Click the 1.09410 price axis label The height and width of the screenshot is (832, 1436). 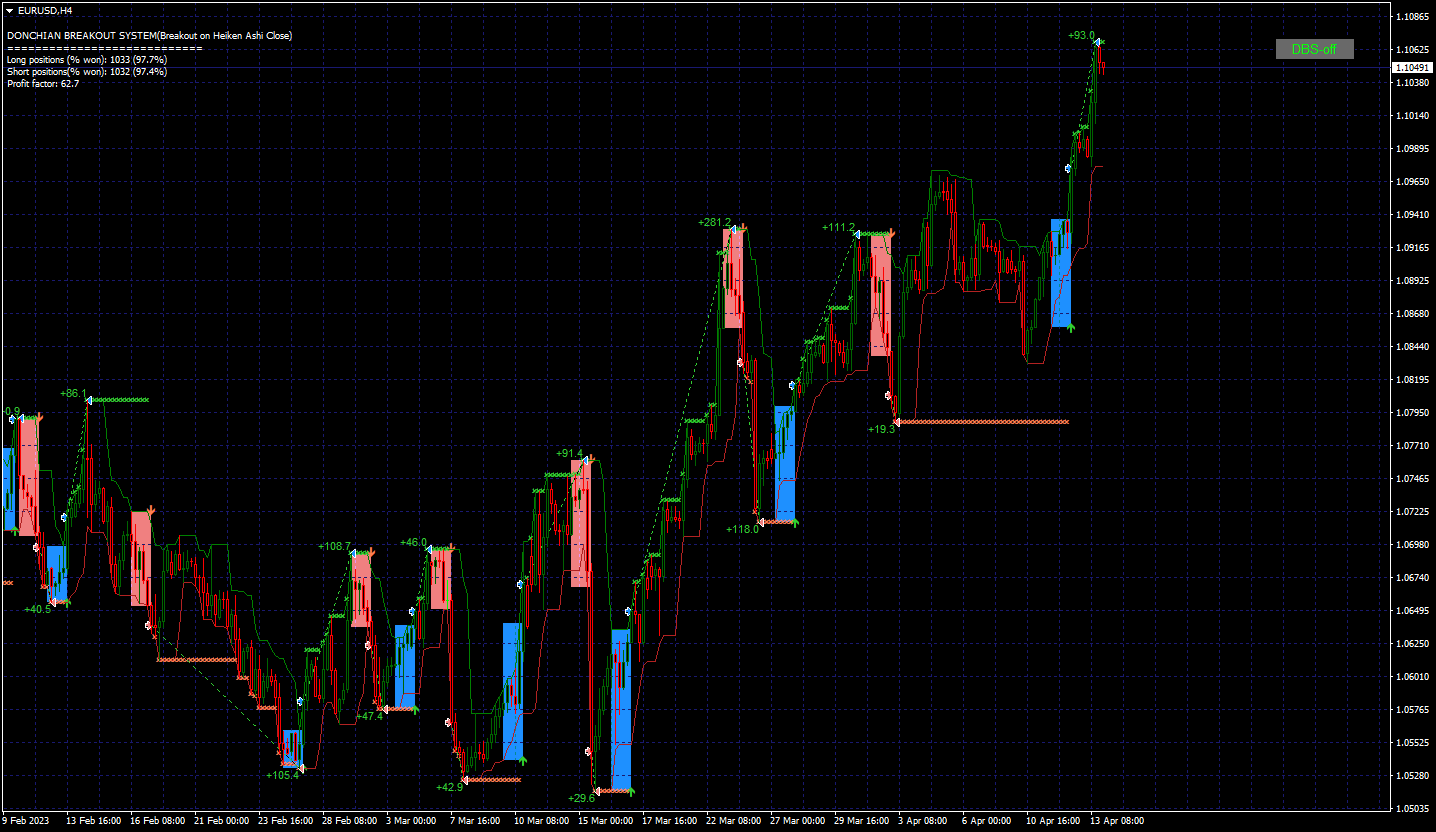[x=1412, y=214]
